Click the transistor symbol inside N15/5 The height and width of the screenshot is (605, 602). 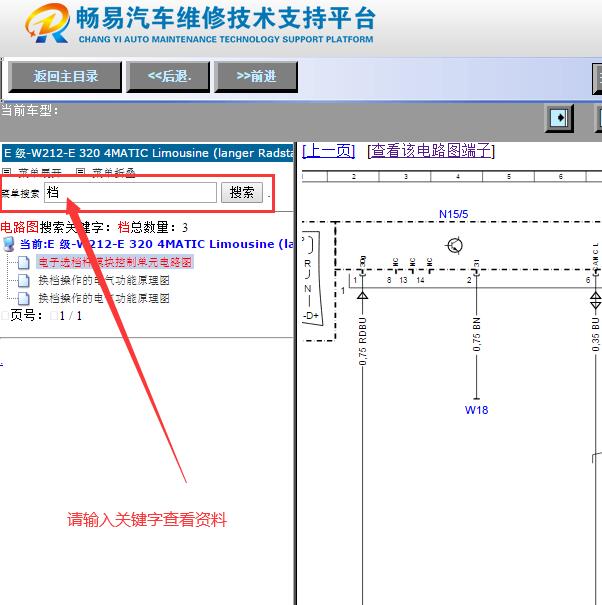coord(455,245)
